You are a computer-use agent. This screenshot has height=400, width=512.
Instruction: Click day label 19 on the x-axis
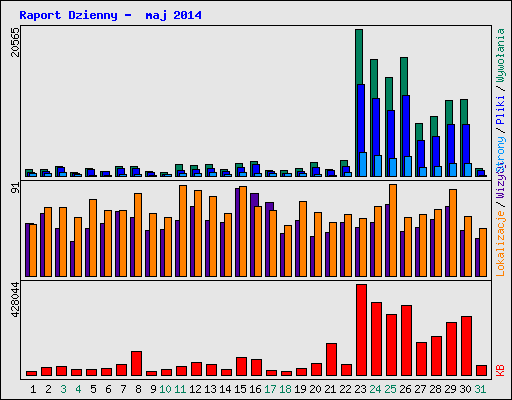(300, 389)
